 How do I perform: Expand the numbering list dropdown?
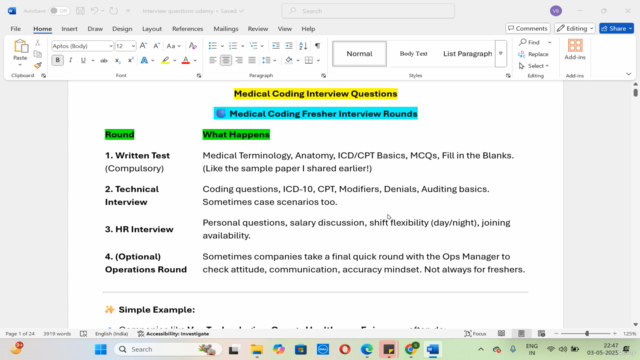tap(242, 46)
